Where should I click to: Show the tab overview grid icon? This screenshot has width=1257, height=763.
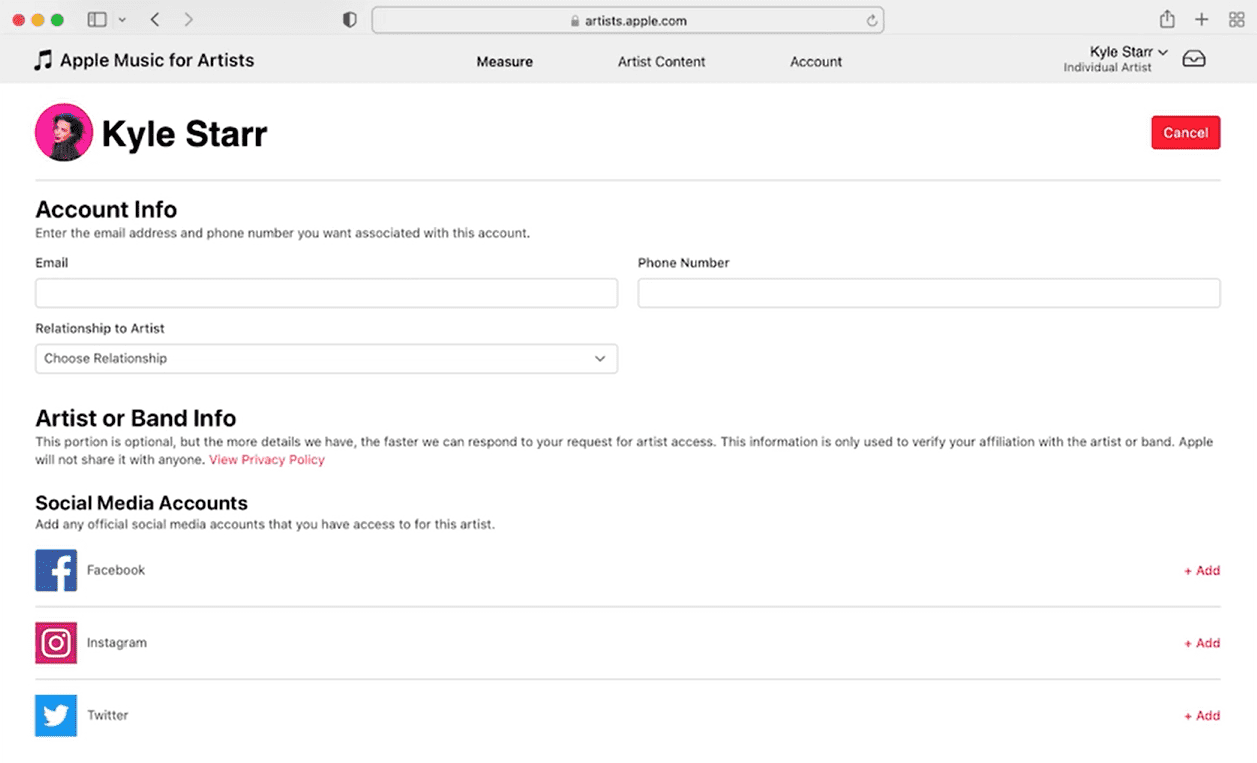pyautogui.click(x=1236, y=20)
